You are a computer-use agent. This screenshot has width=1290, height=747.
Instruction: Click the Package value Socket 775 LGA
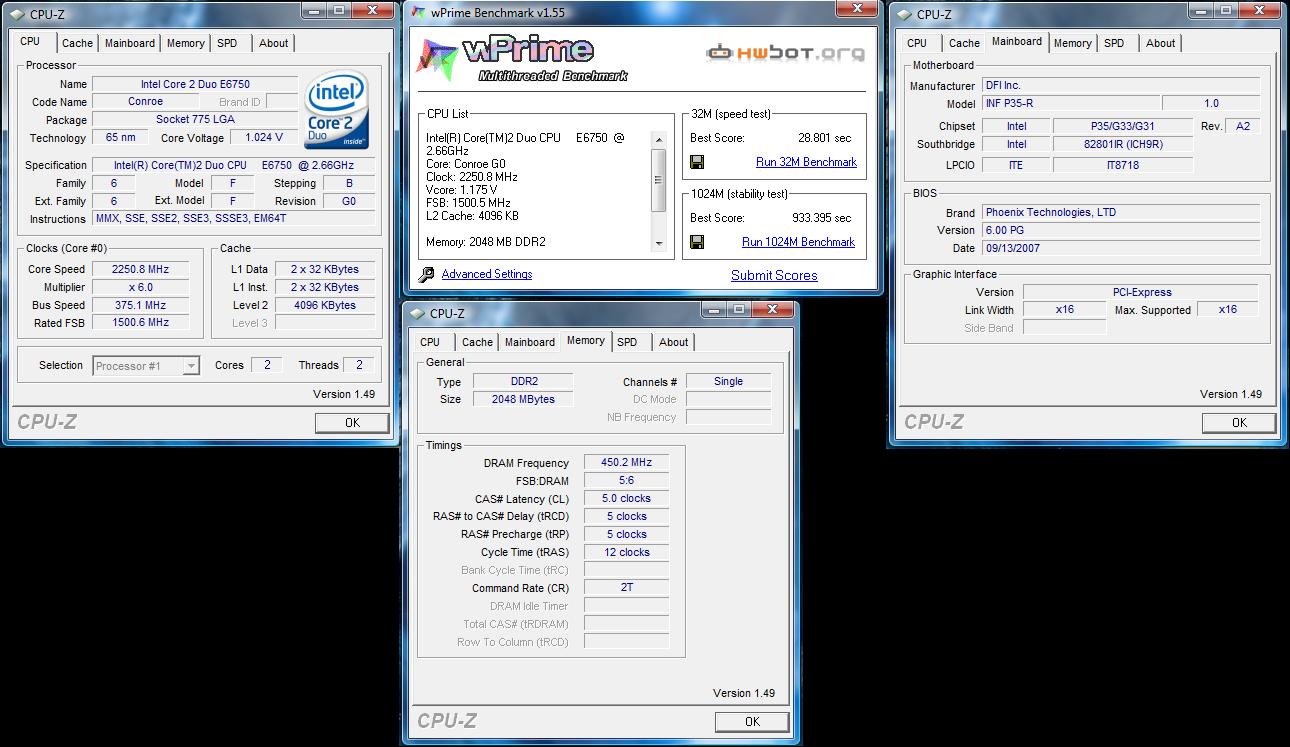(x=194, y=120)
